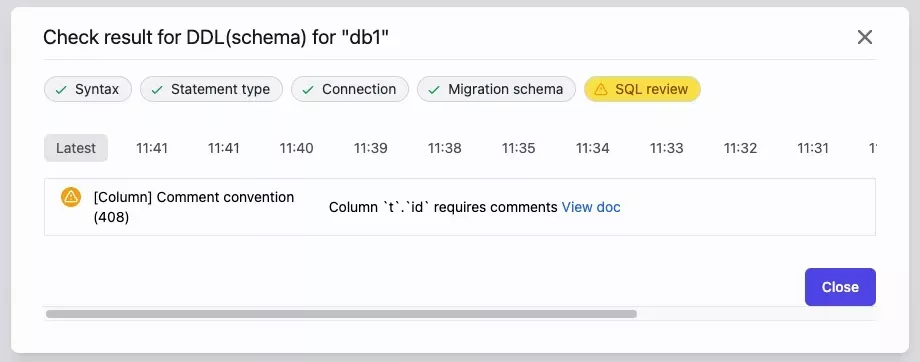Click the orange warning icon beside Comment convention
This screenshot has width=920, height=362.
[x=71, y=197]
